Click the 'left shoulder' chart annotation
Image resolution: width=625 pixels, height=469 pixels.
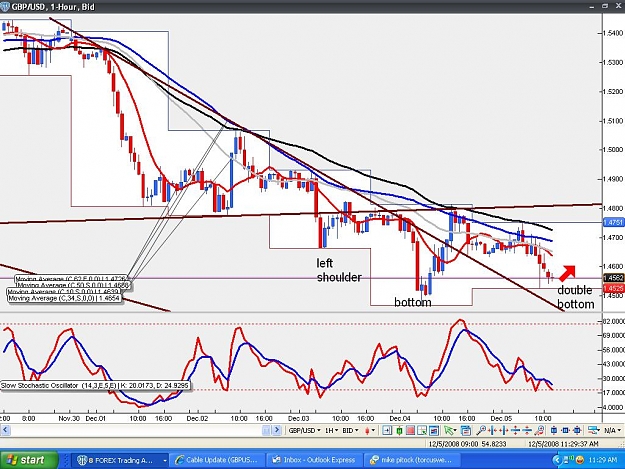339,270
